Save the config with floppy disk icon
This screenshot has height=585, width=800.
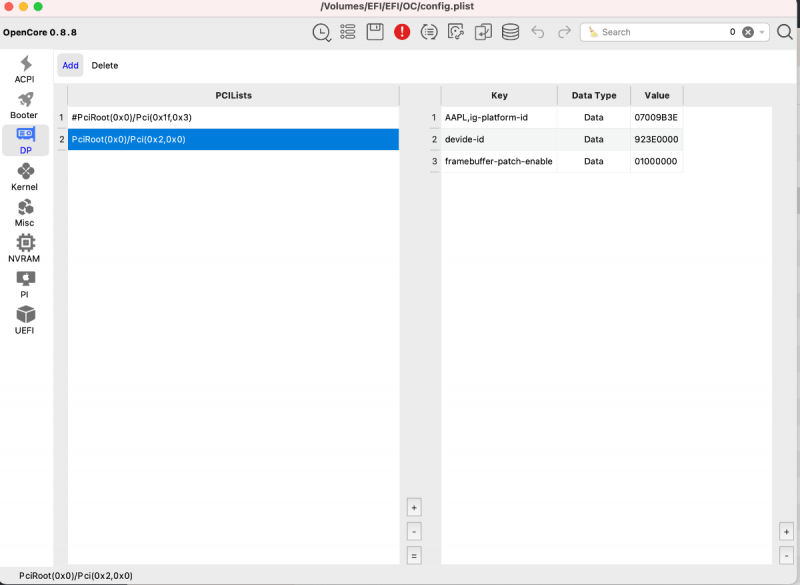pos(375,32)
